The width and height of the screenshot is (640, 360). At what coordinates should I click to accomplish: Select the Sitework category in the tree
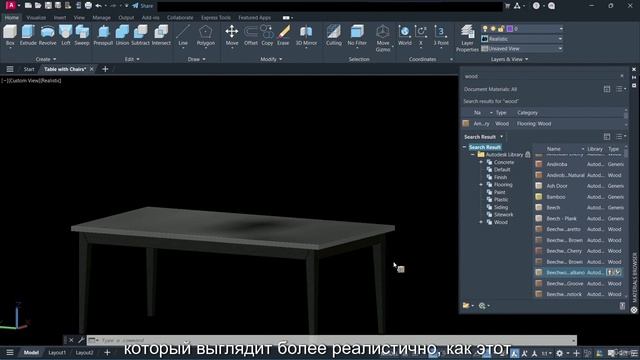click(503, 214)
